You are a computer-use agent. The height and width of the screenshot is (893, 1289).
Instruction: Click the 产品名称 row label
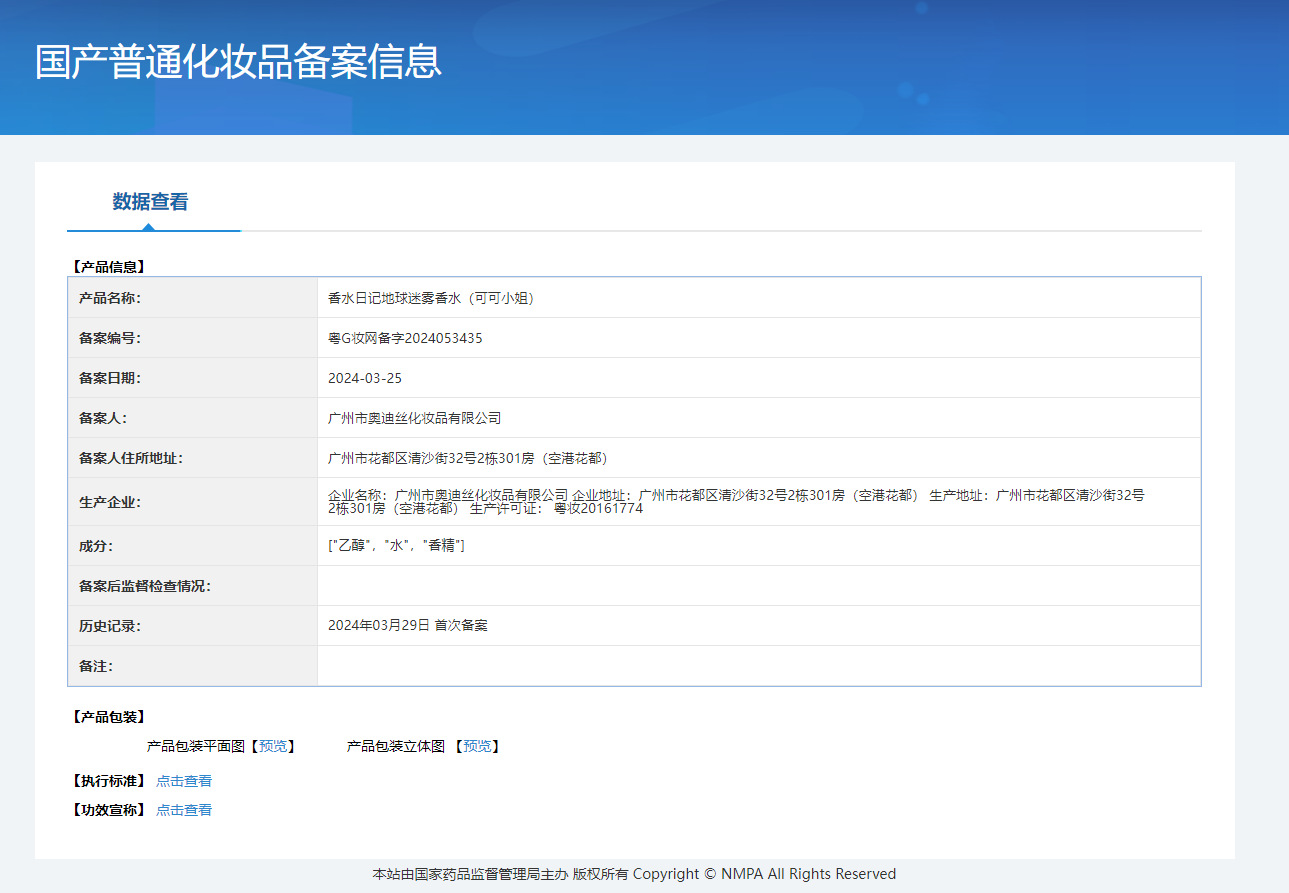pyautogui.click(x=110, y=298)
